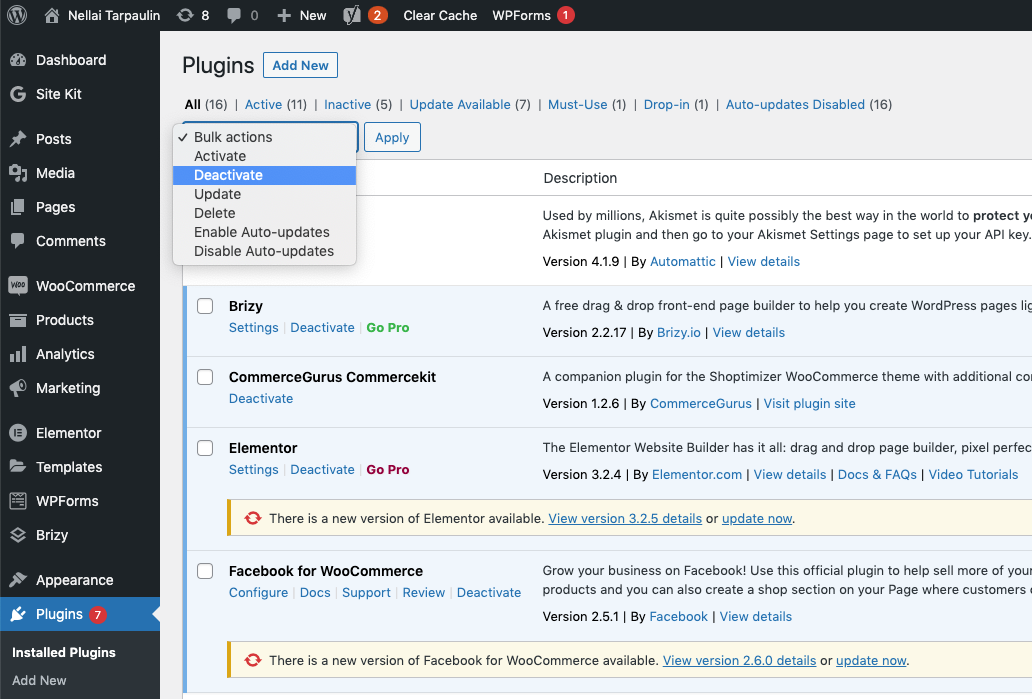
Task: Choose Enable Auto-updates from bulk actions
Action: click(264, 232)
